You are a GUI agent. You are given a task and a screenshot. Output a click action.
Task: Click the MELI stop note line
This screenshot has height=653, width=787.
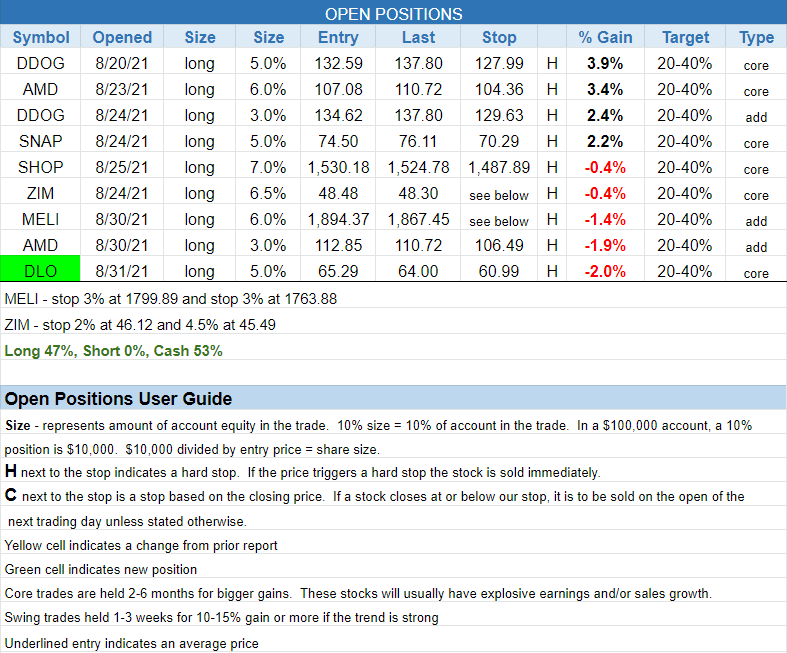[x=171, y=299]
